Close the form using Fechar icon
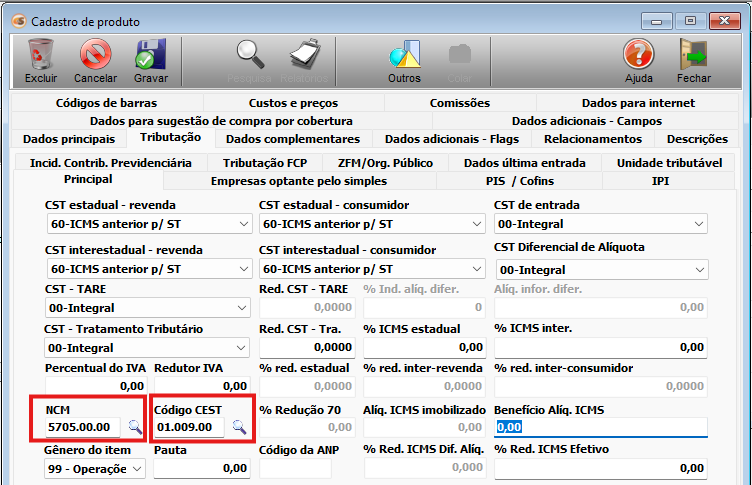The width and height of the screenshot is (752, 485). coord(693,60)
